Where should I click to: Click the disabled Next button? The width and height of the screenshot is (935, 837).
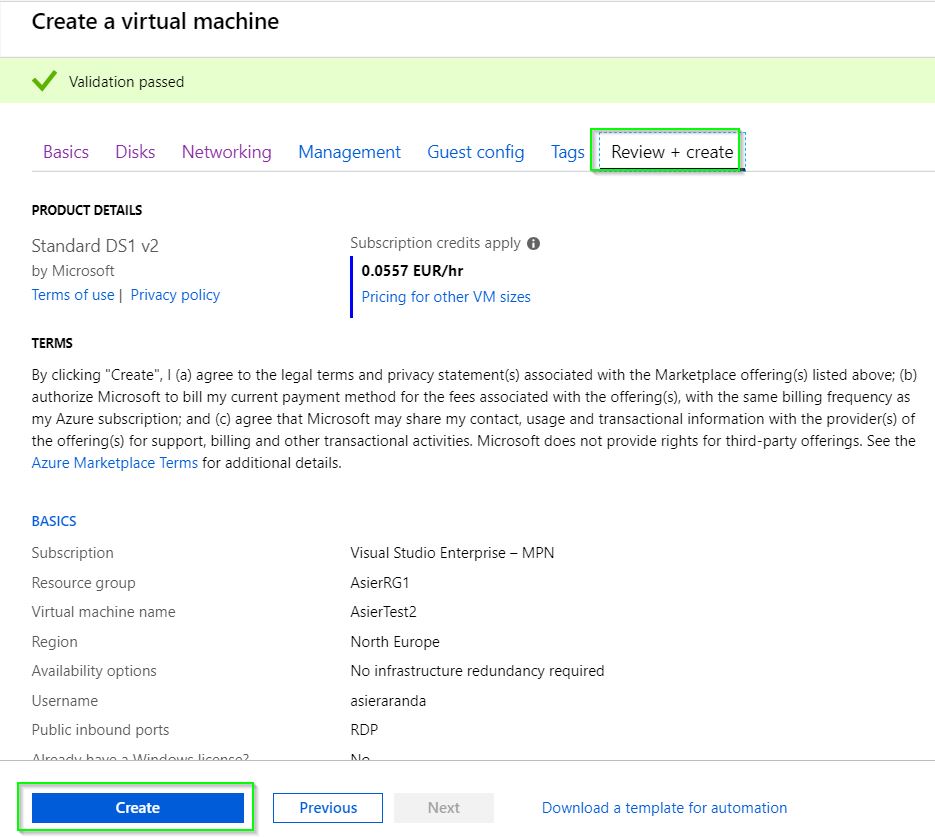click(444, 808)
